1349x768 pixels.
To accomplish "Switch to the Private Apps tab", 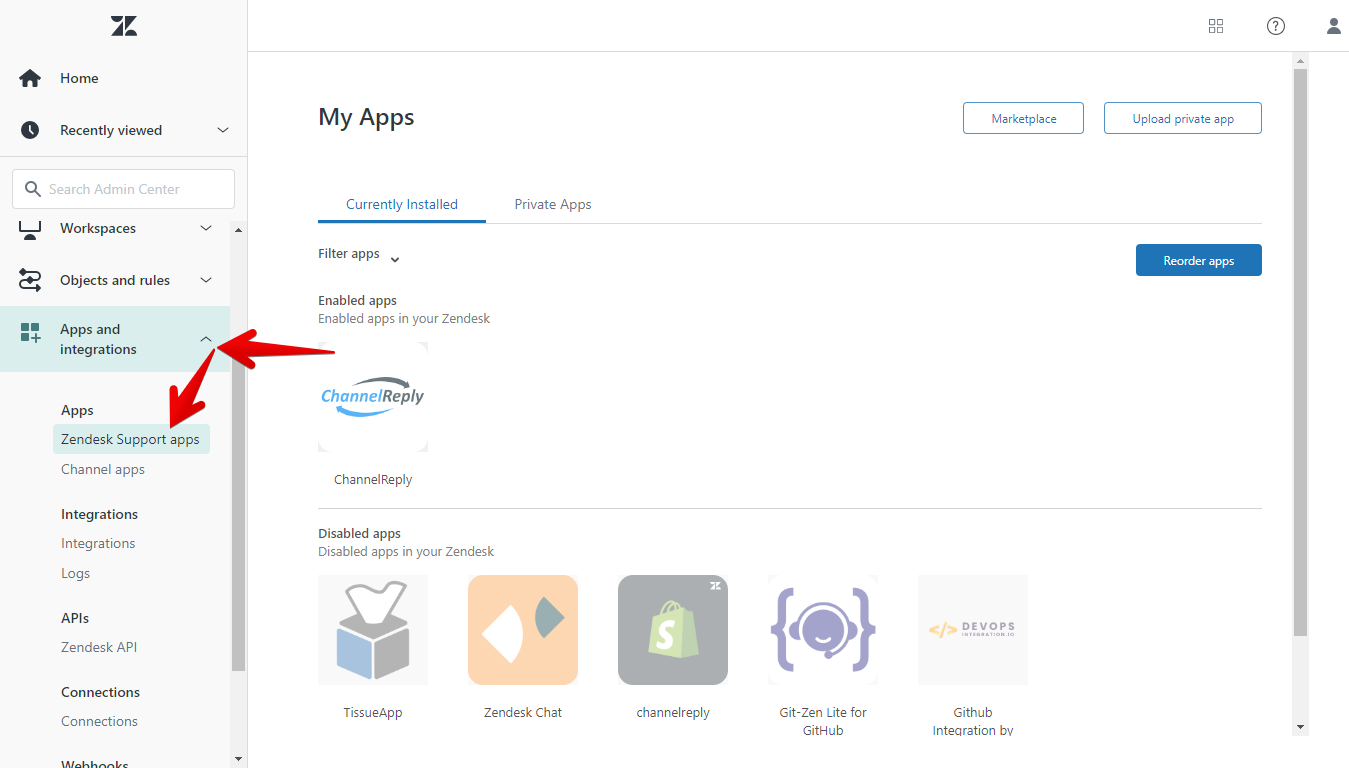I will (x=553, y=204).
